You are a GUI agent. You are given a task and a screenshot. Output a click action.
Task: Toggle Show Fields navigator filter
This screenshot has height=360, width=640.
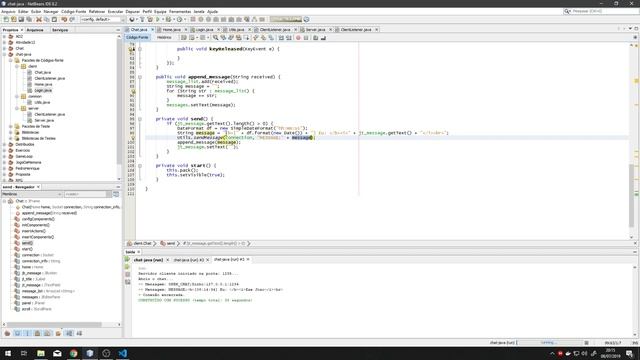(17, 333)
